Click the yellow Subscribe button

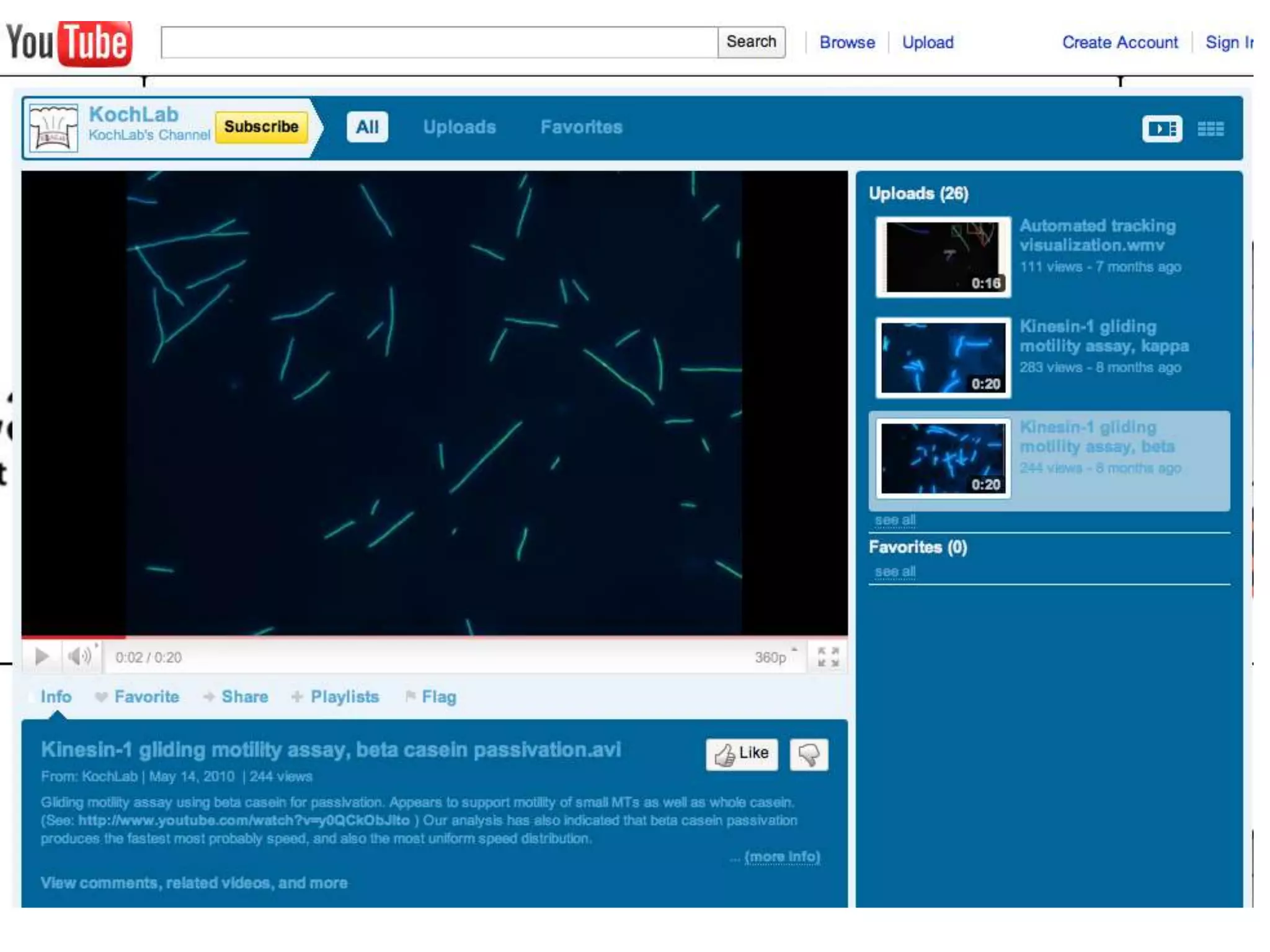pos(261,127)
